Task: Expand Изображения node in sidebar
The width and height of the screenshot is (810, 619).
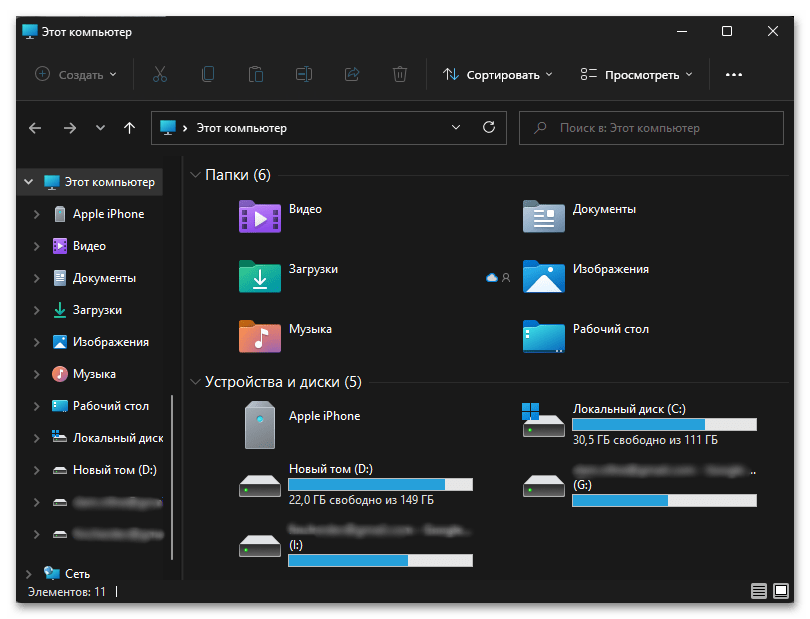Action: click(37, 342)
